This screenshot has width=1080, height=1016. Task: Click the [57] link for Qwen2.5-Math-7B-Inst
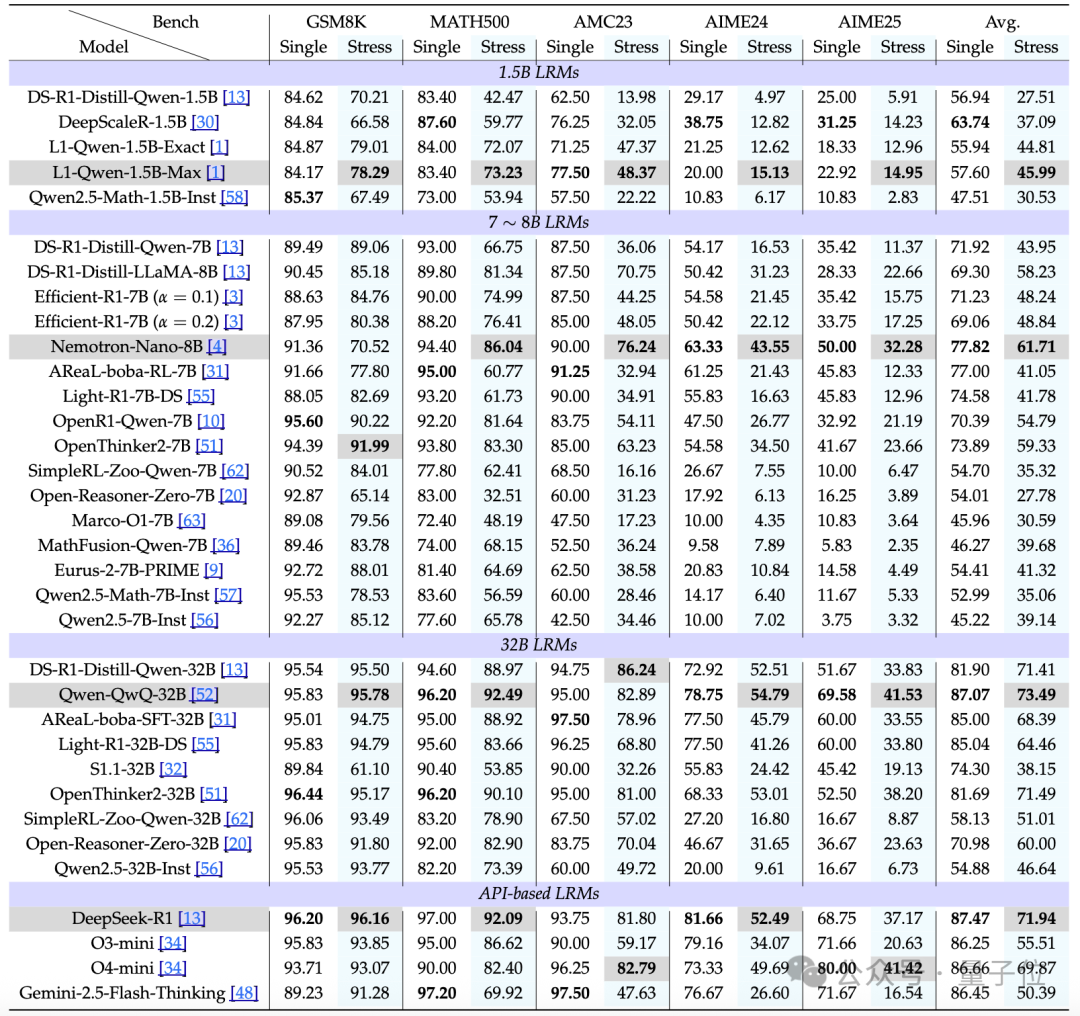[x=228, y=595]
